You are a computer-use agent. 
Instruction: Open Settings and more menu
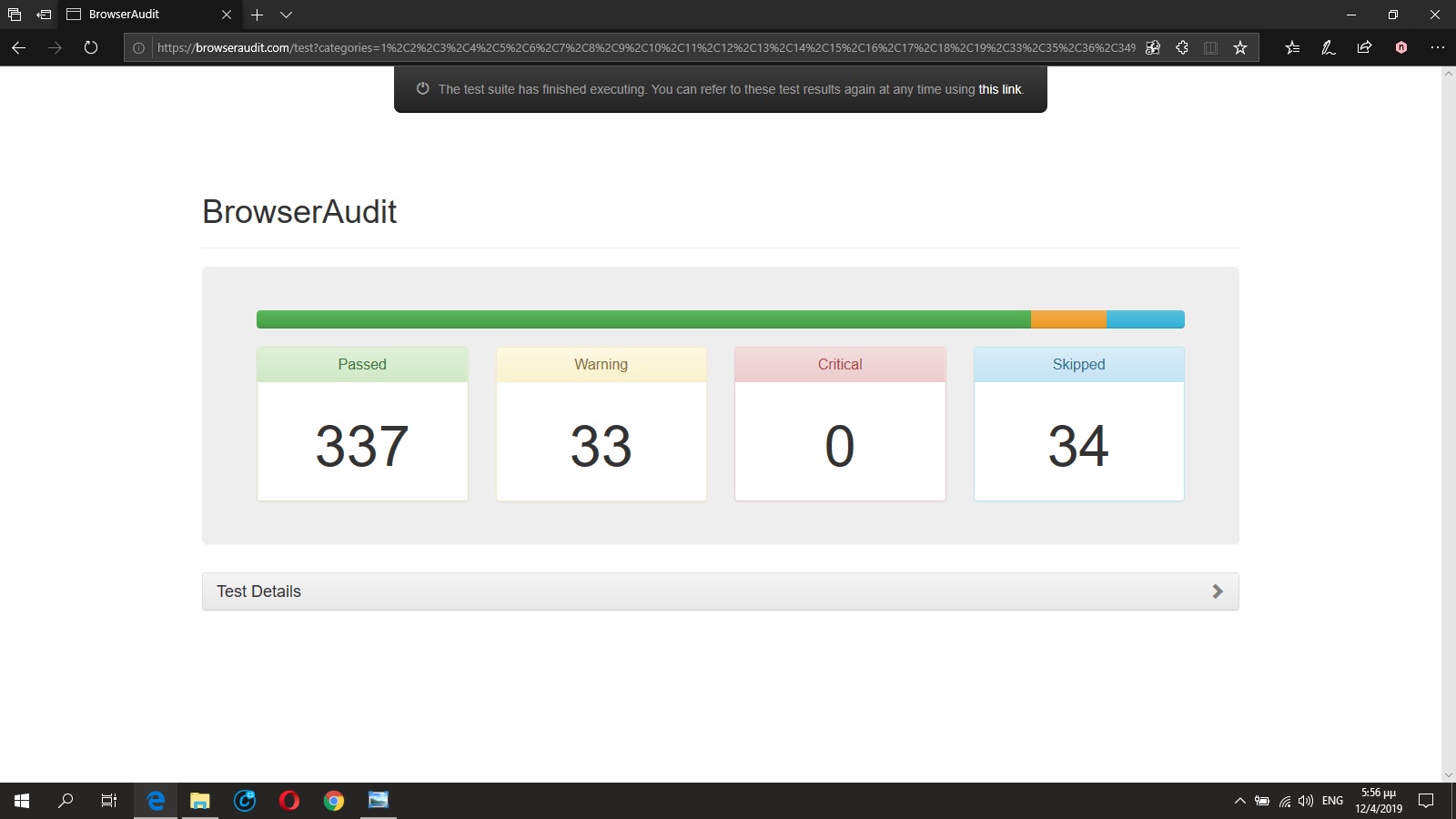(1438, 47)
